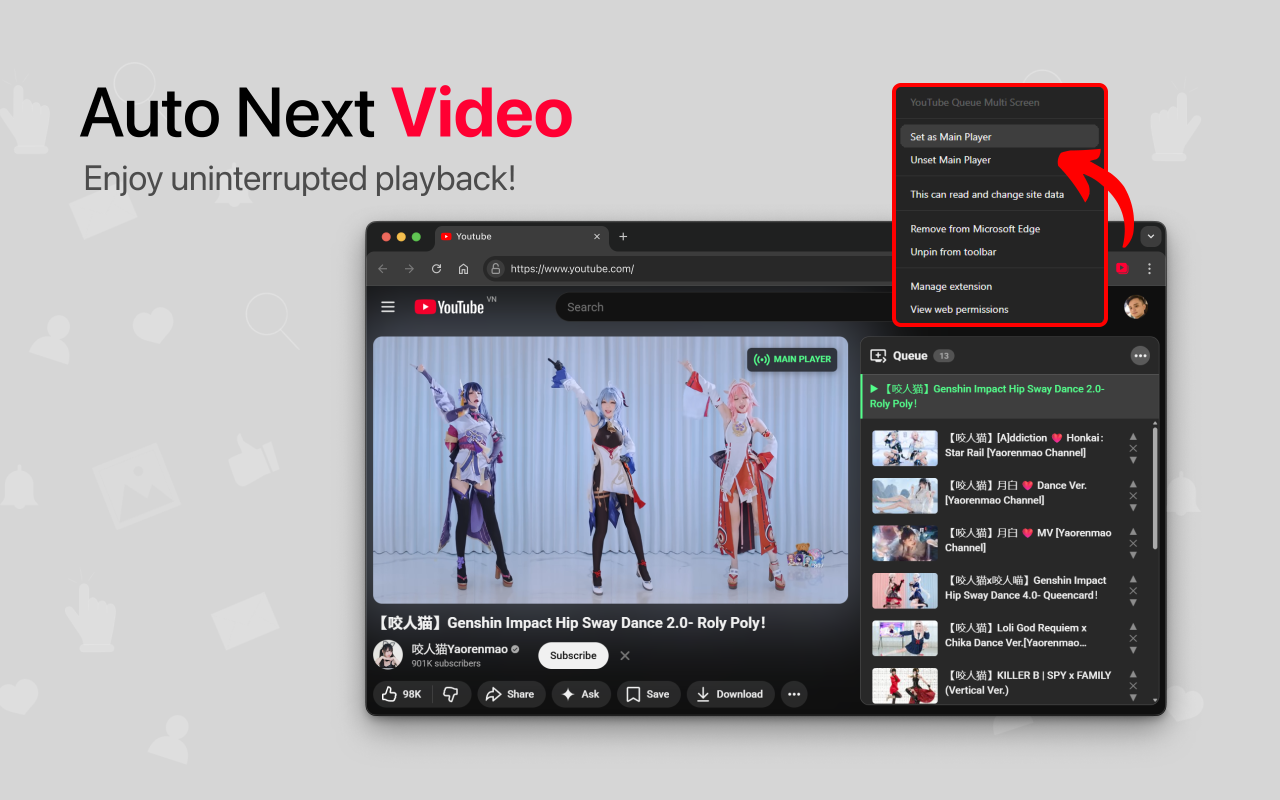1280x800 pixels.
Task: Move the KILLER B item up
Action: click(1133, 674)
